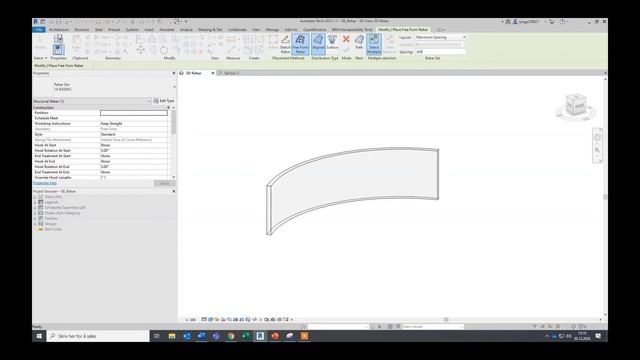Screen dimensions: 640x360
Task: Click the navigation bar zoom icon
Action: [597, 150]
